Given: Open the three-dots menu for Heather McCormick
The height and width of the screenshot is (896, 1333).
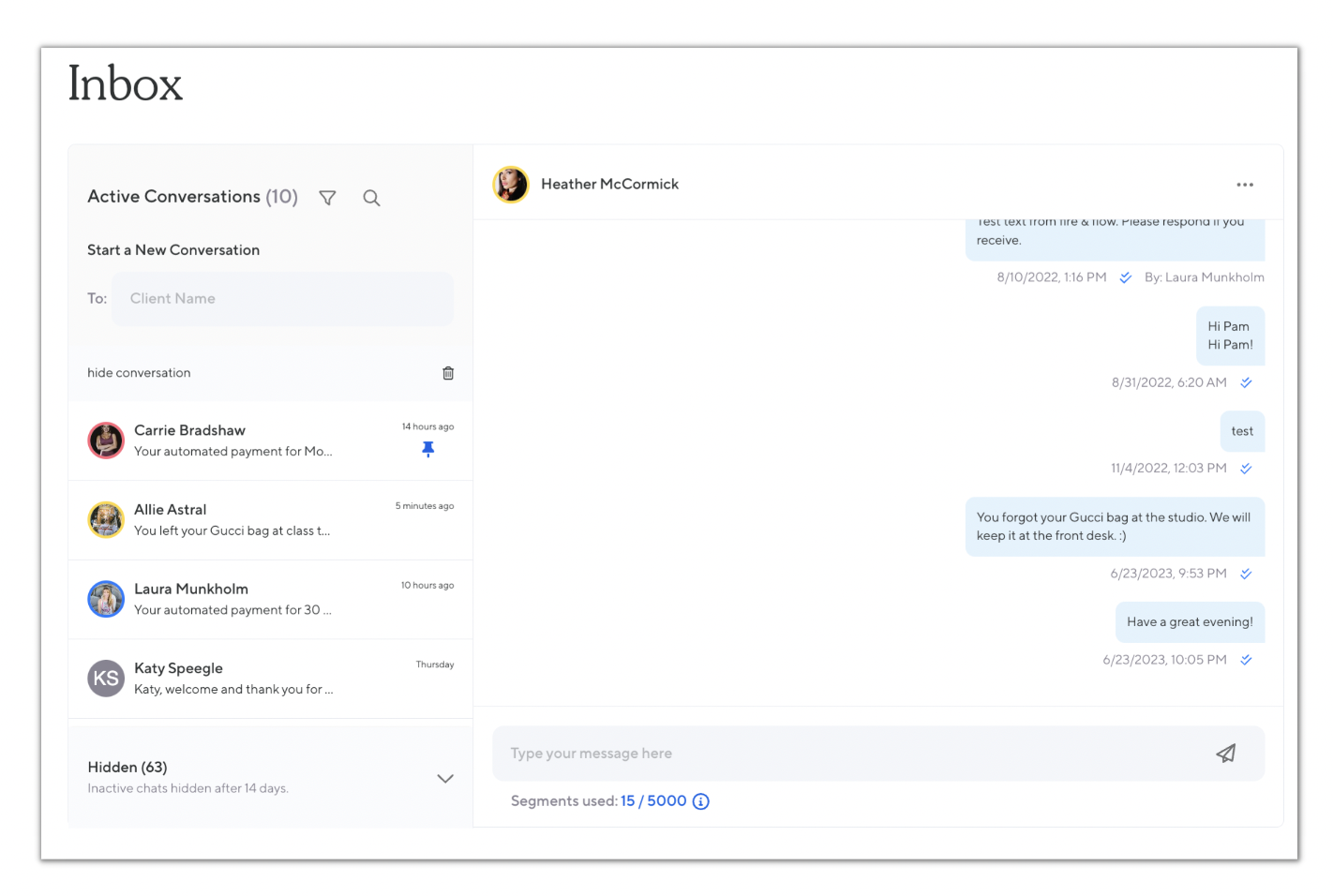Looking at the screenshot, I should pyautogui.click(x=1244, y=185).
